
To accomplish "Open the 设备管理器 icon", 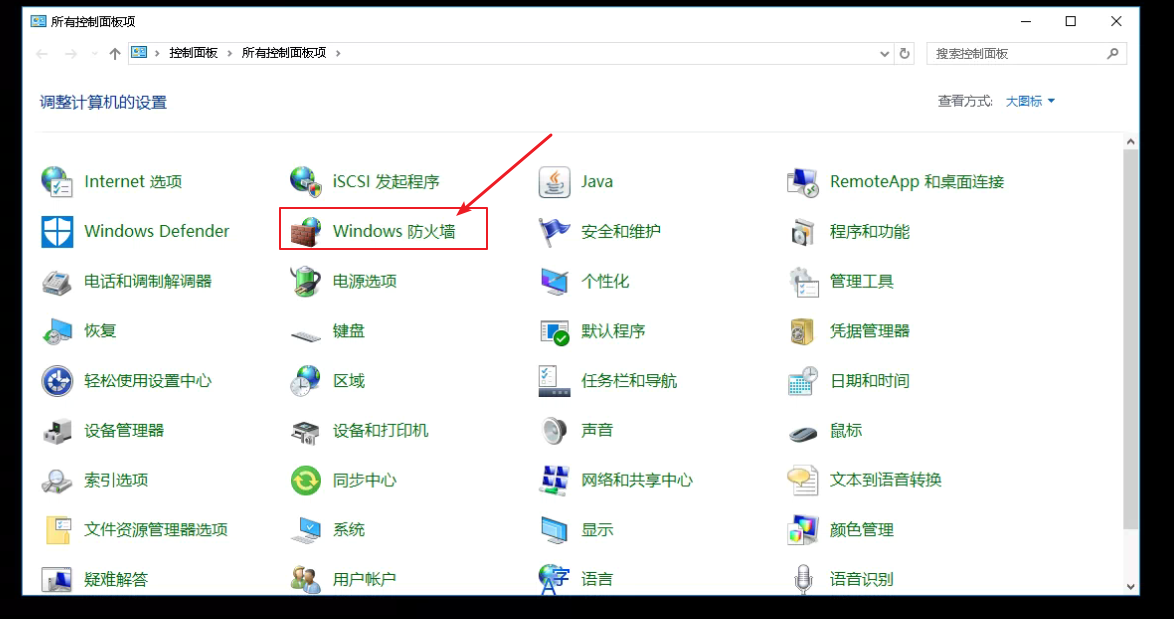I will pyautogui.click(x=57, y=430).
